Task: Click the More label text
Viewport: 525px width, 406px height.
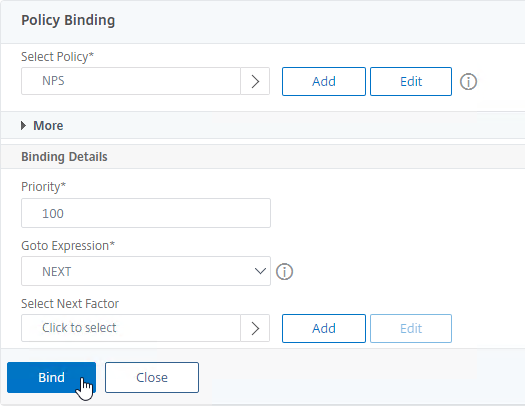Action: [48, 126]
